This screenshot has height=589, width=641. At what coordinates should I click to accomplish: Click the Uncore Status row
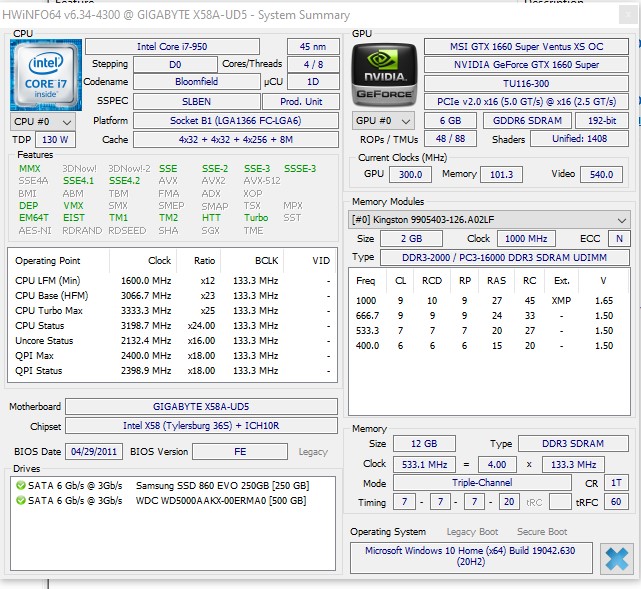click(170, 340)
